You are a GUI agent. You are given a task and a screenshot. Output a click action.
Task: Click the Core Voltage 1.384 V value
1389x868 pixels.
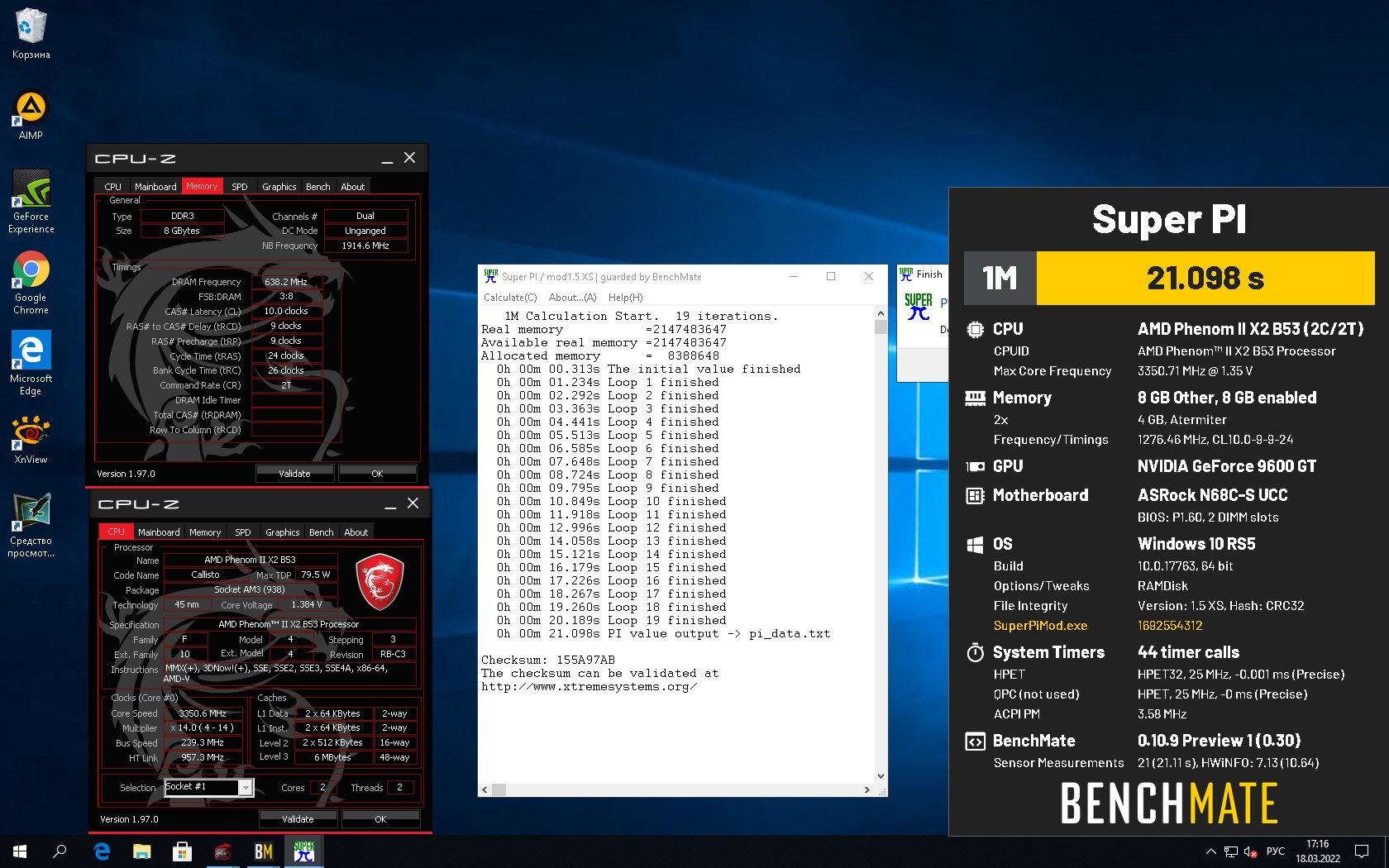click(307, 604)
